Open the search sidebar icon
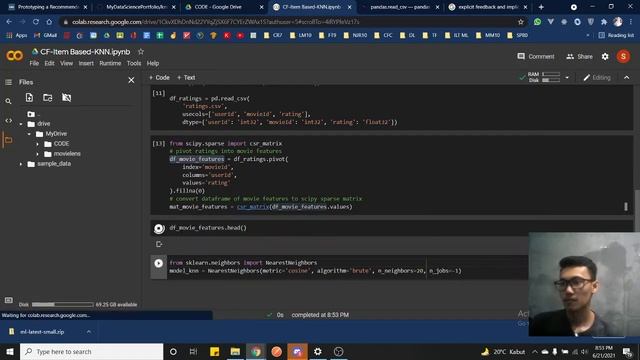The image size is (640, 360). tap(8, 101)
